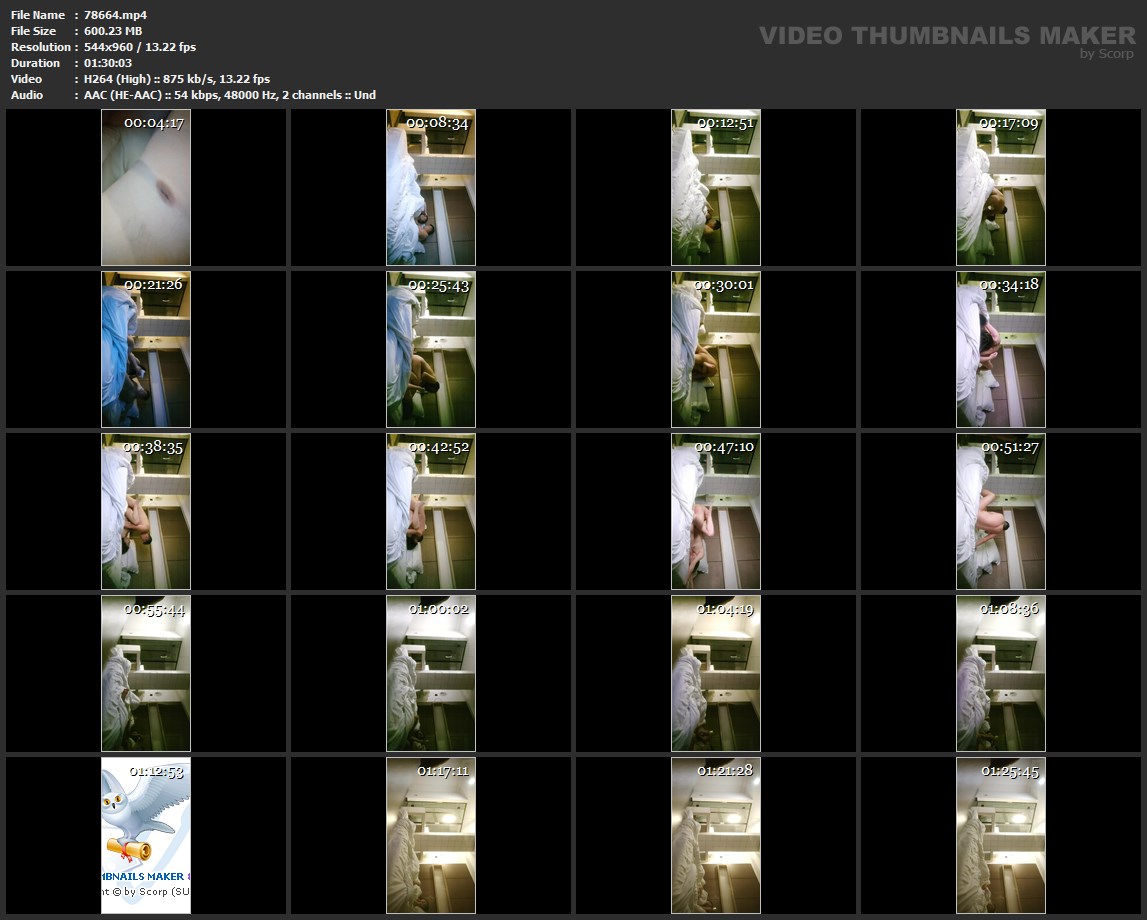This screenshot has width=1147, height=920.
Task: Click the frame timestamped 00:21:26
Action: tap(146, 349)
